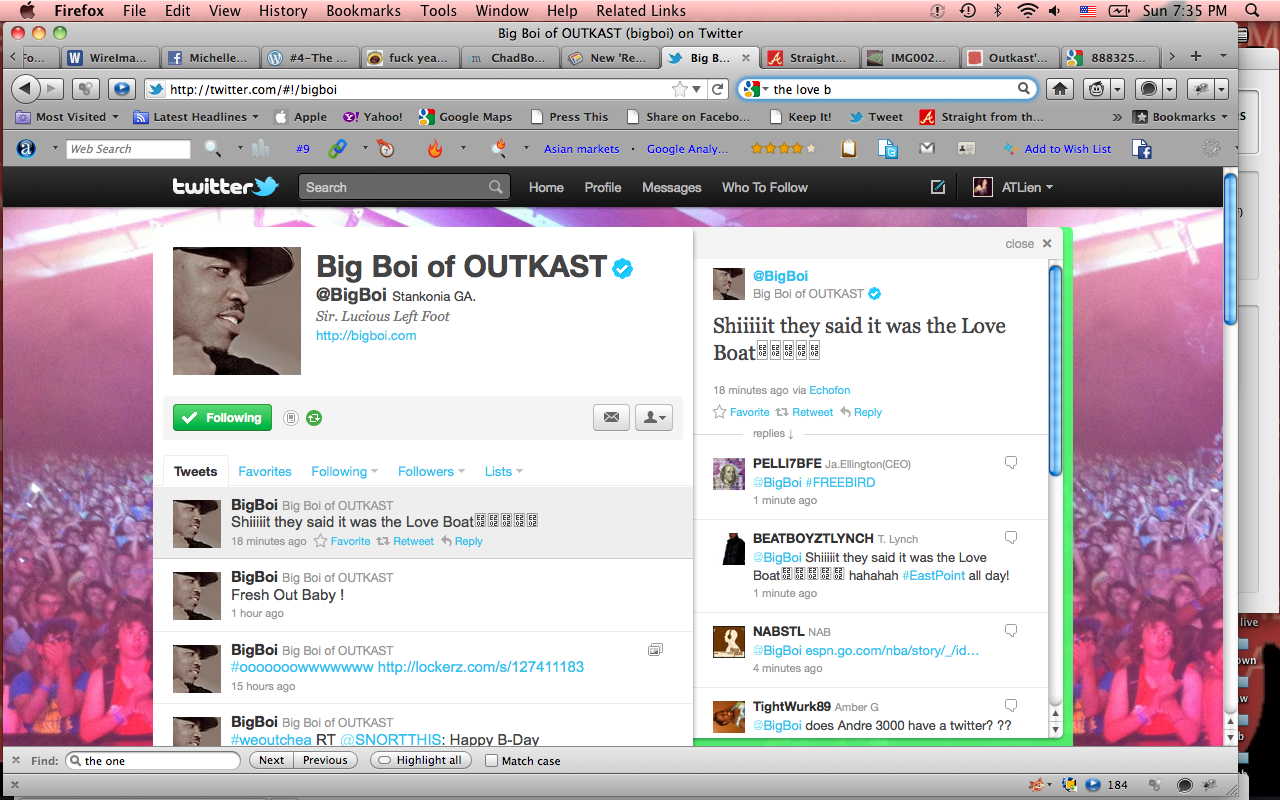Screen dimensions: 1280x800
Task: Click the Firefox home button
Action: tap(1060, 89)
